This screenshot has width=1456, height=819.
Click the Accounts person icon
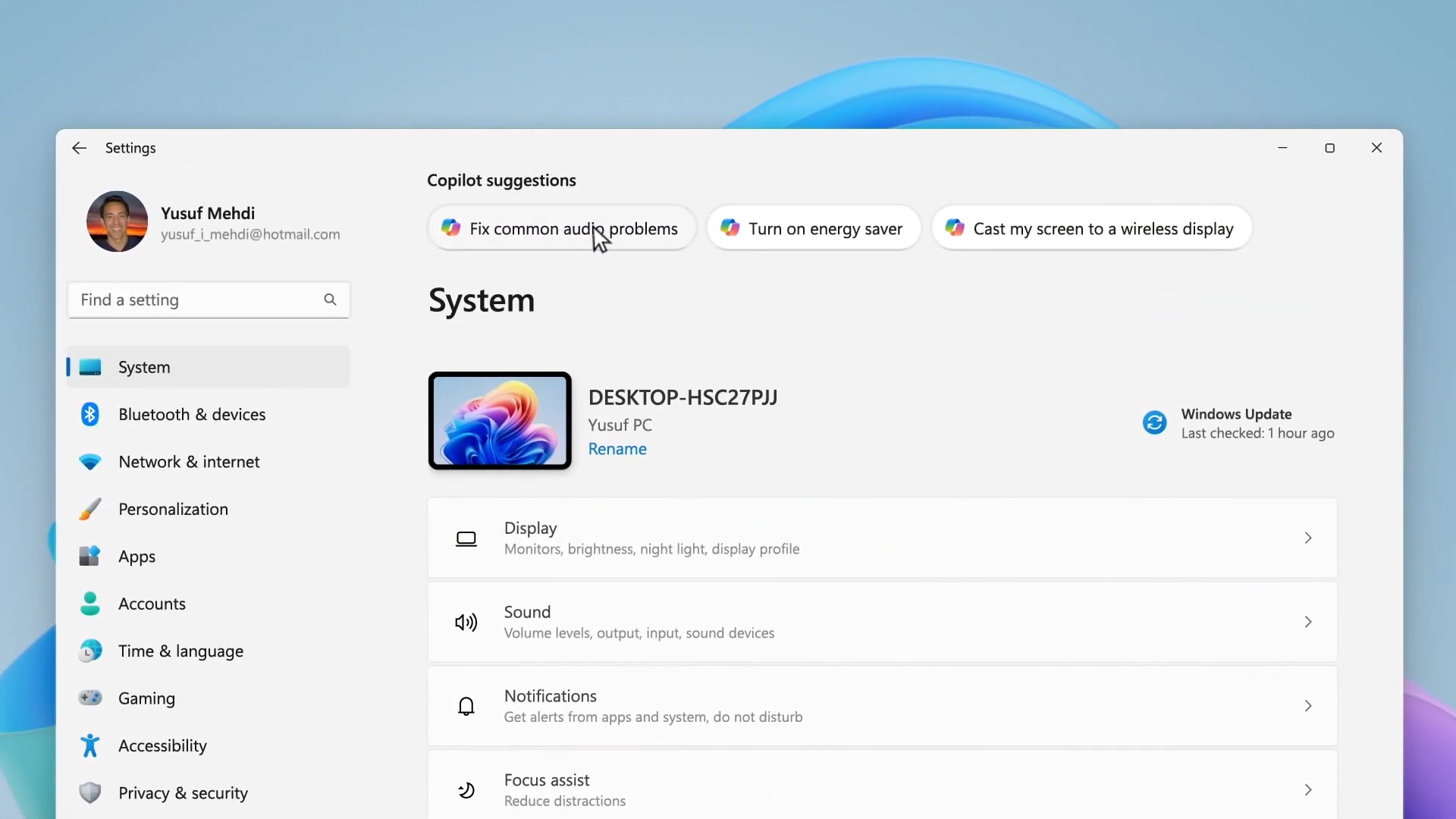tap(90, 604)
